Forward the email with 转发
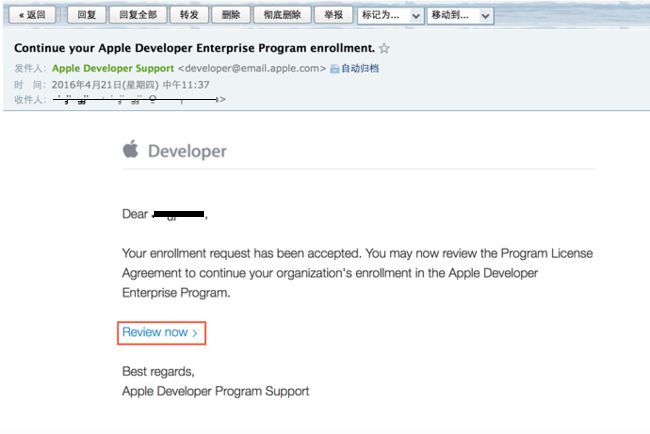Screen dimensions: 650x434 pos(189,15)
